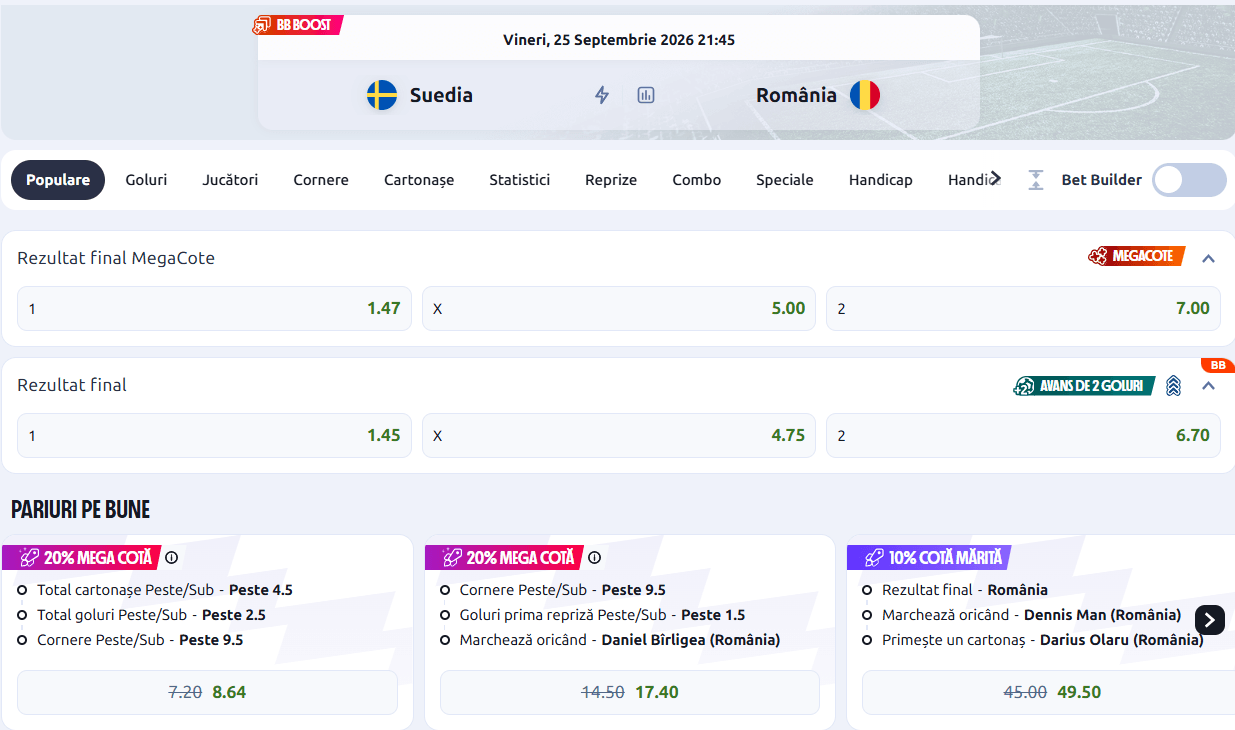Click the collapse-all markets icon beside Bet Builder
The height and width of the screenshot is (730, 1235).
(x=1036, y=180)
